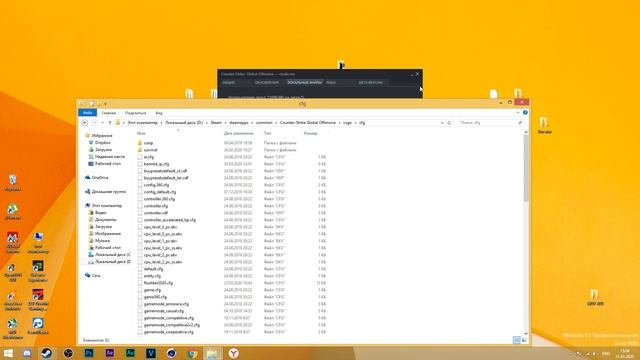Open Photoshop from the taskbar
The width and height of the screenshot is (640, 360).
89,353
